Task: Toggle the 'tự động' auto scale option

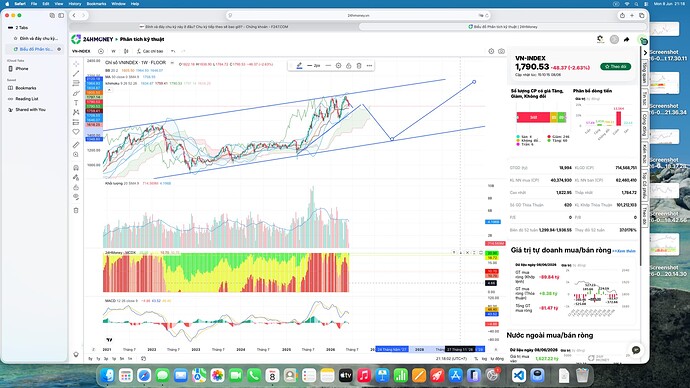Action: pos(497,359)
